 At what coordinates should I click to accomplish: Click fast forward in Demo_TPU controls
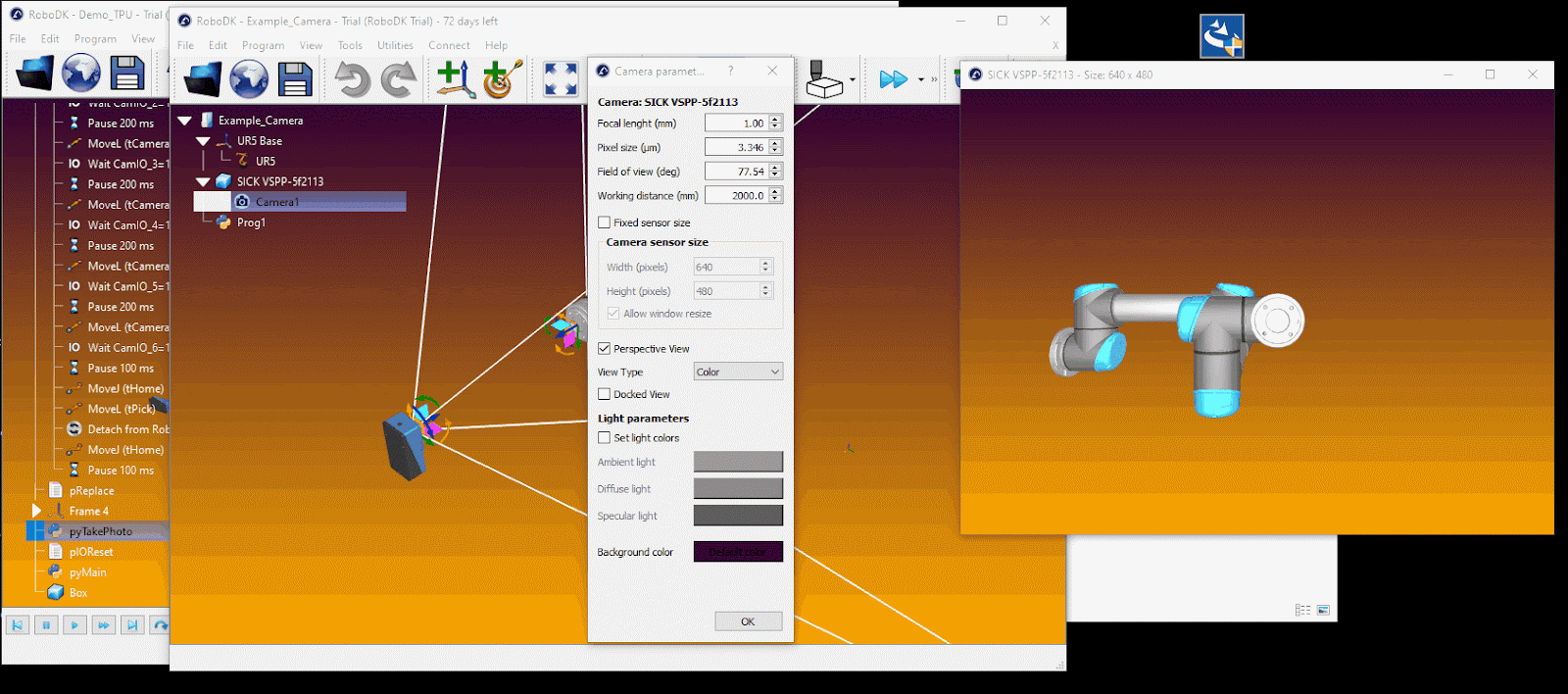104,624
